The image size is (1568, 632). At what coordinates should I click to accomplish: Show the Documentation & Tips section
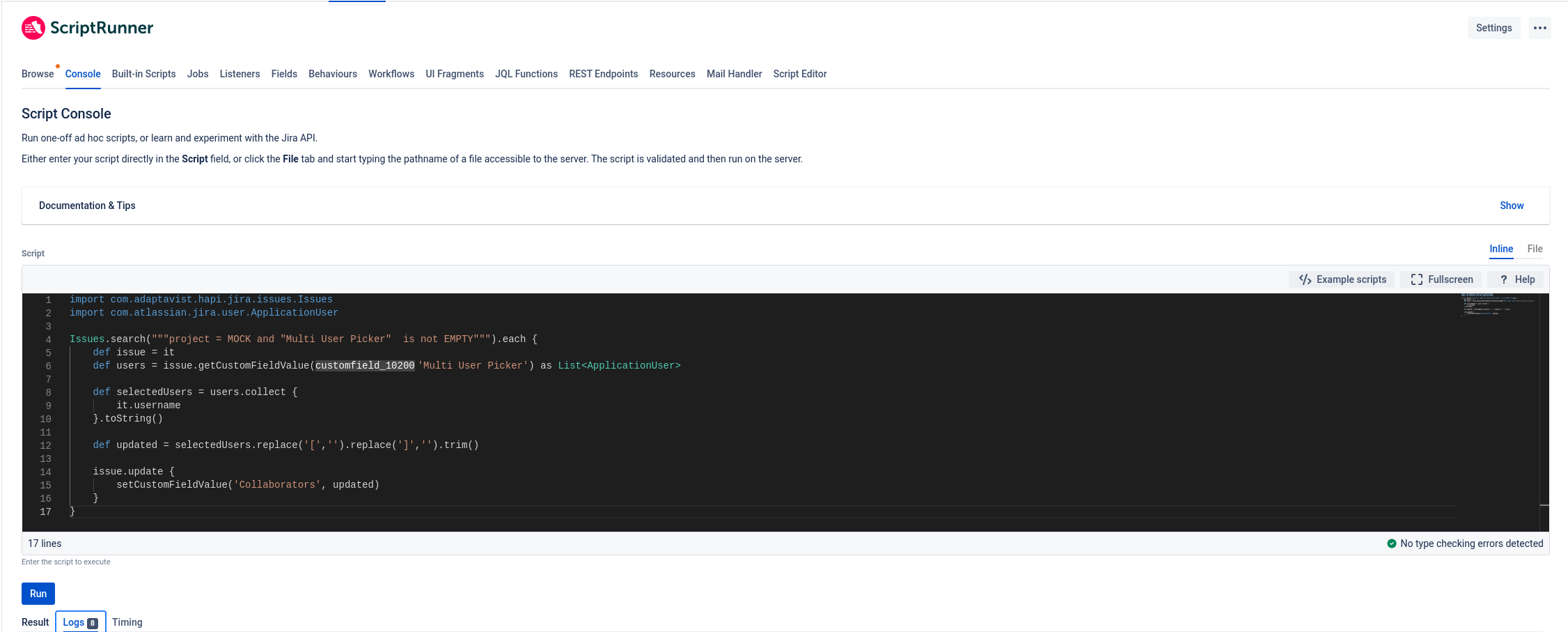1511,205
